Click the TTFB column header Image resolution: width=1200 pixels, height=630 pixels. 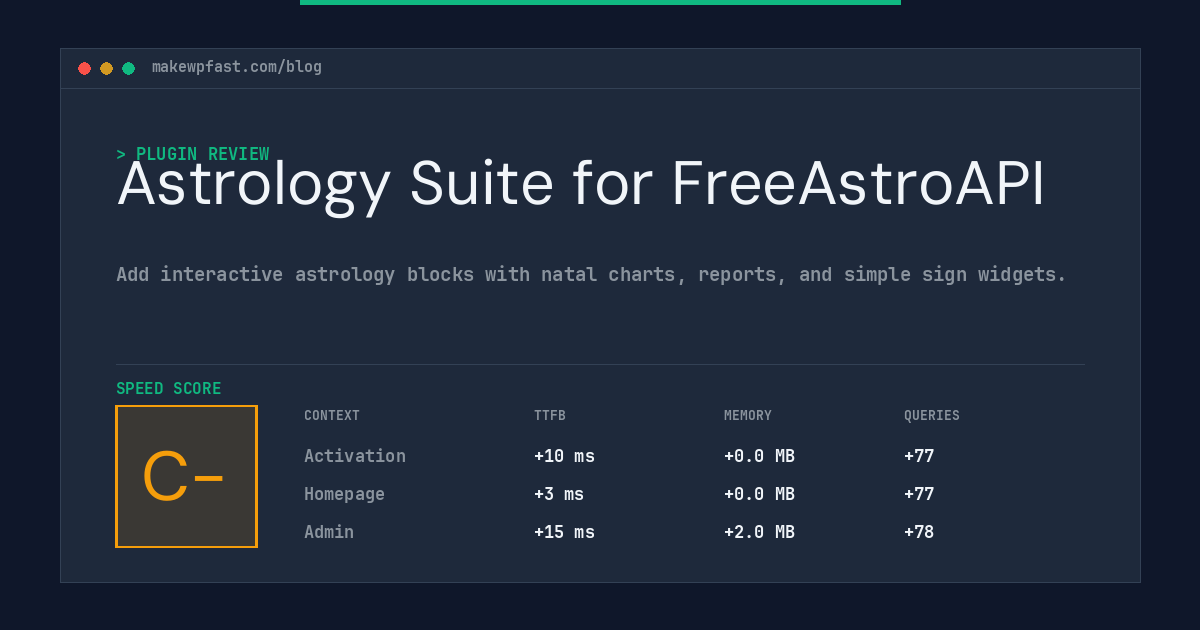pyautogui.click(x=550, y=416)
